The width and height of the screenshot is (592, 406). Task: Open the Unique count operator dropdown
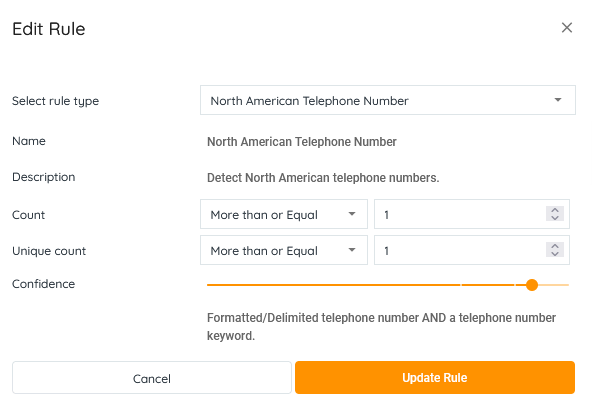tap(284, 250)
